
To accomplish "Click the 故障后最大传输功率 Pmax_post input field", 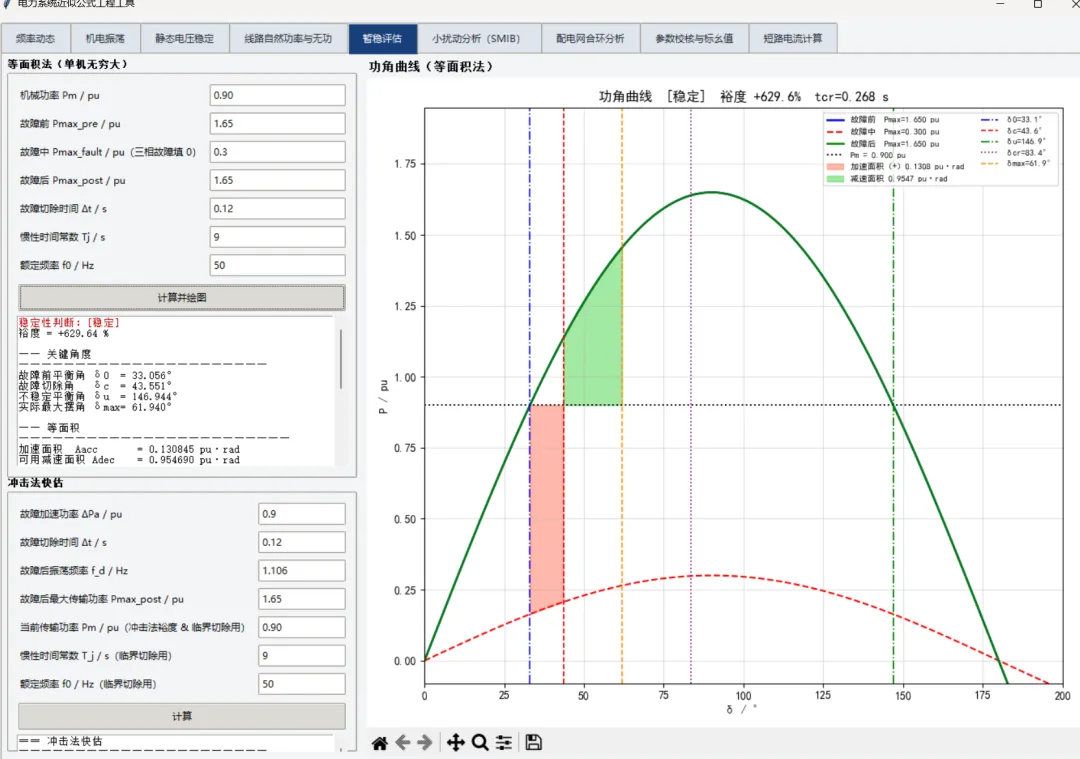I will pyautogui.click(x=302, y=599).
